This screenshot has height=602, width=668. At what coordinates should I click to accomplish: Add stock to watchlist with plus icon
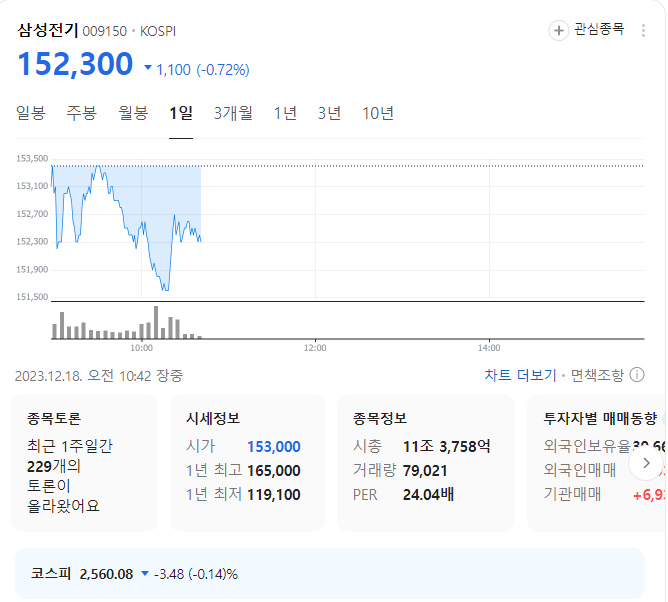(559, 30)
